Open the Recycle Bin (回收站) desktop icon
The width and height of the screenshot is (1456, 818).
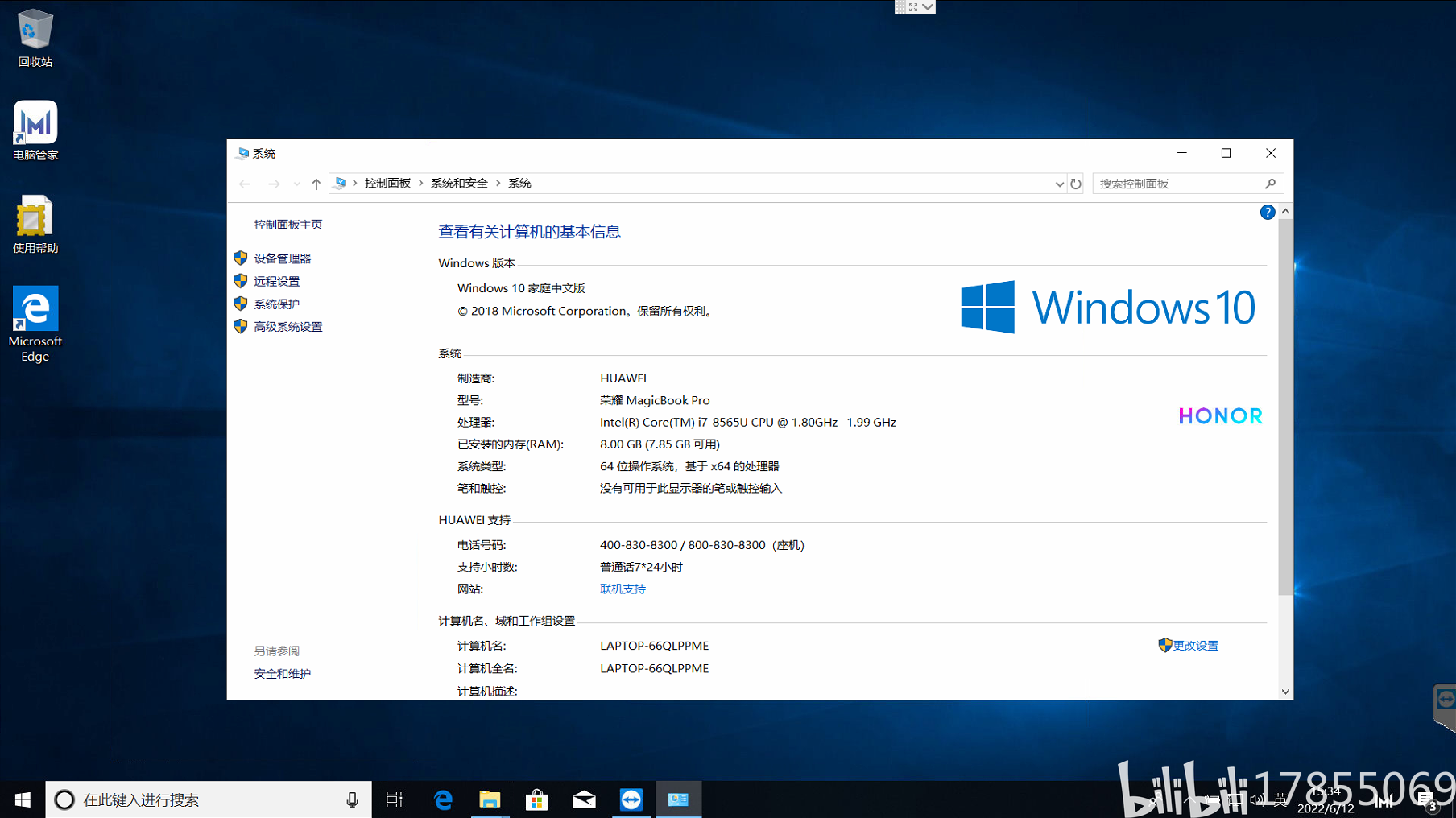click(35, 39)
